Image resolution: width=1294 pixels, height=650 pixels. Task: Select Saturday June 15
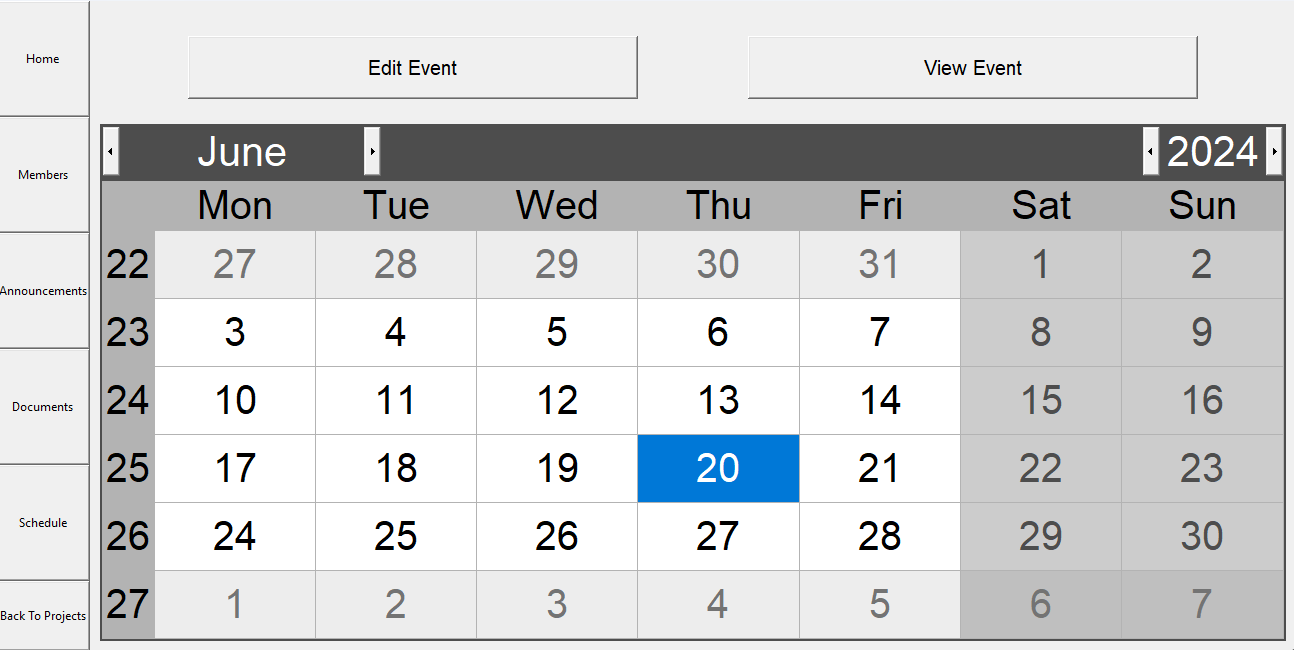click(1040, 400)
